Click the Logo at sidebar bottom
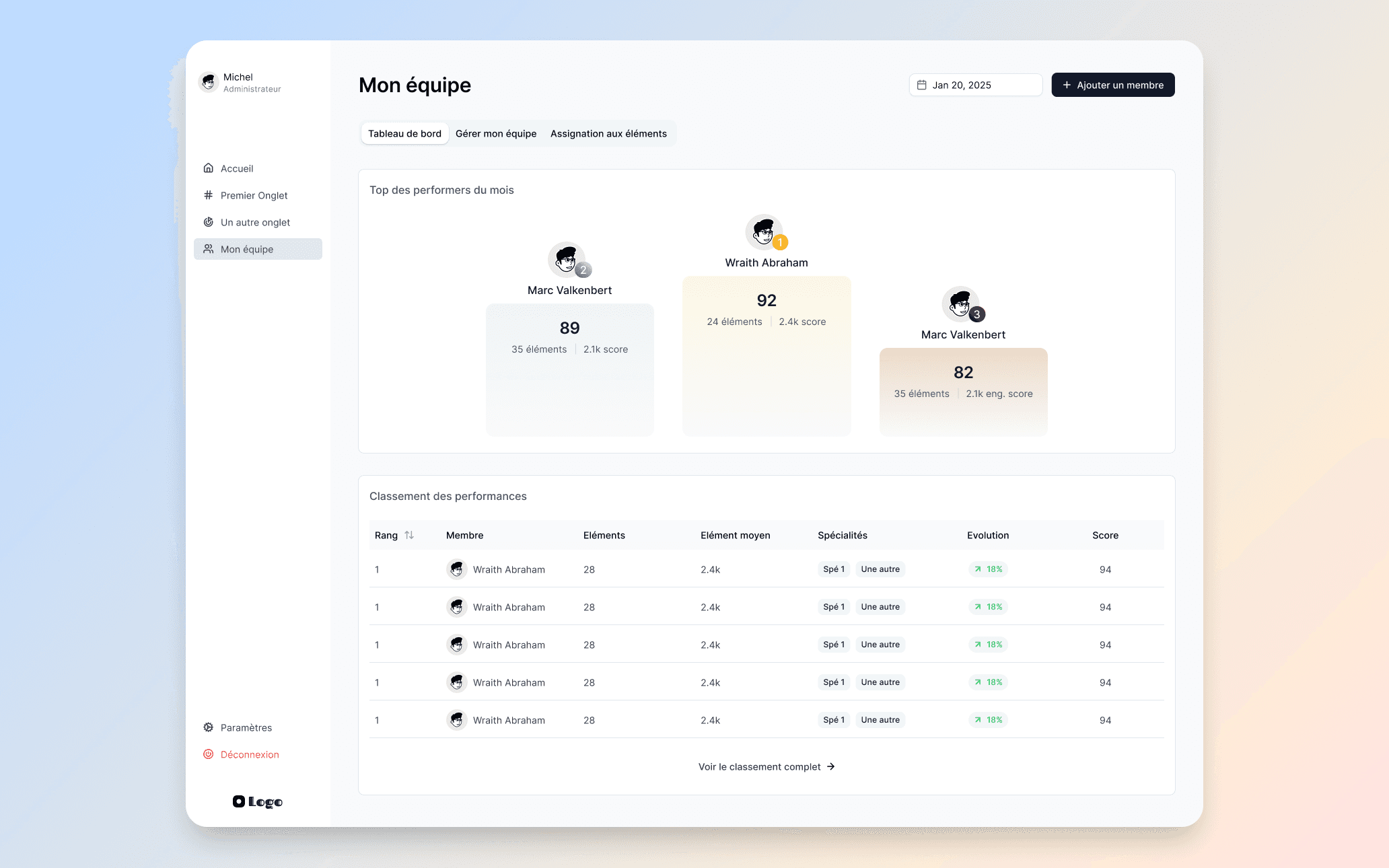Viewport: 1389px width, 868px height. [x=258, y=801]
